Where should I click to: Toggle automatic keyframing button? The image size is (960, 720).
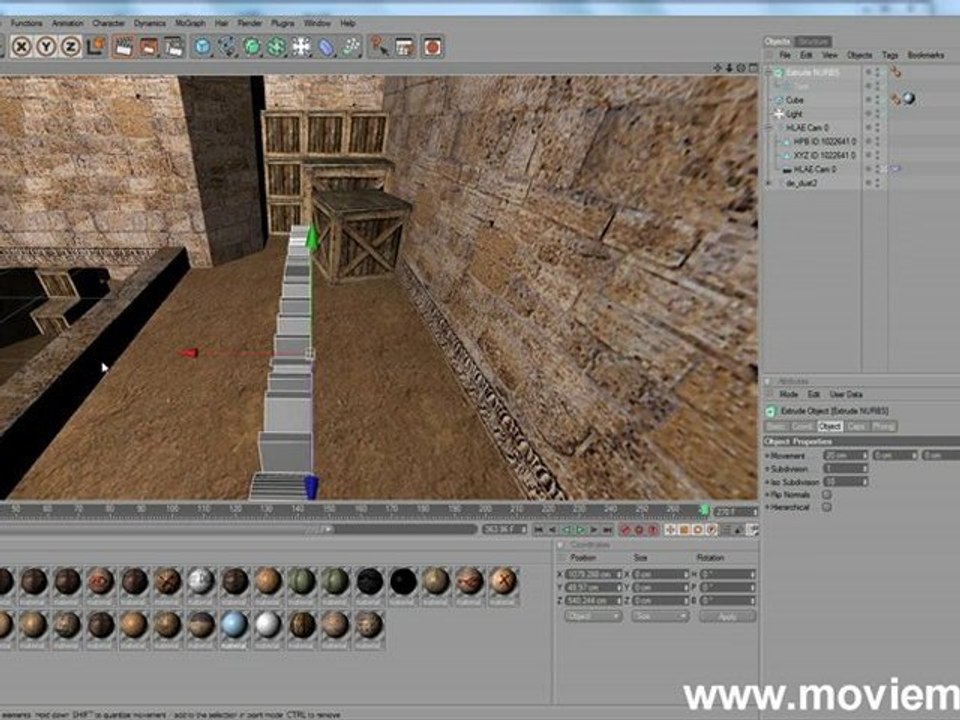(x=639, y=530)
